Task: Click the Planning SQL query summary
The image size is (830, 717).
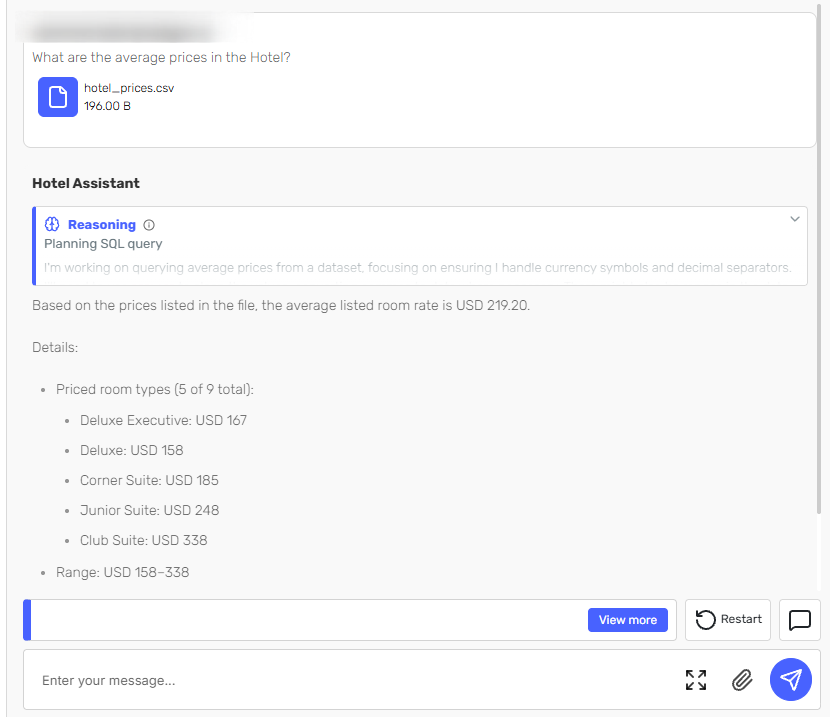Action: click(103, 244)
